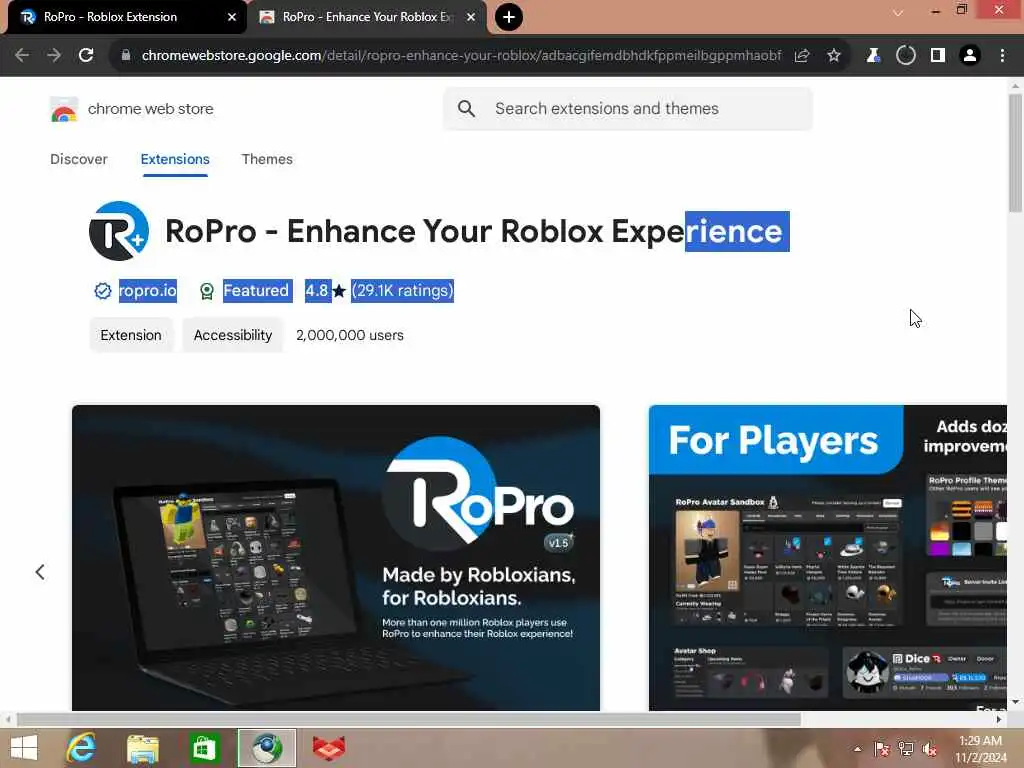
Task: Close the RoPro - Roblox Extension tab
Action: coord(232,17)
